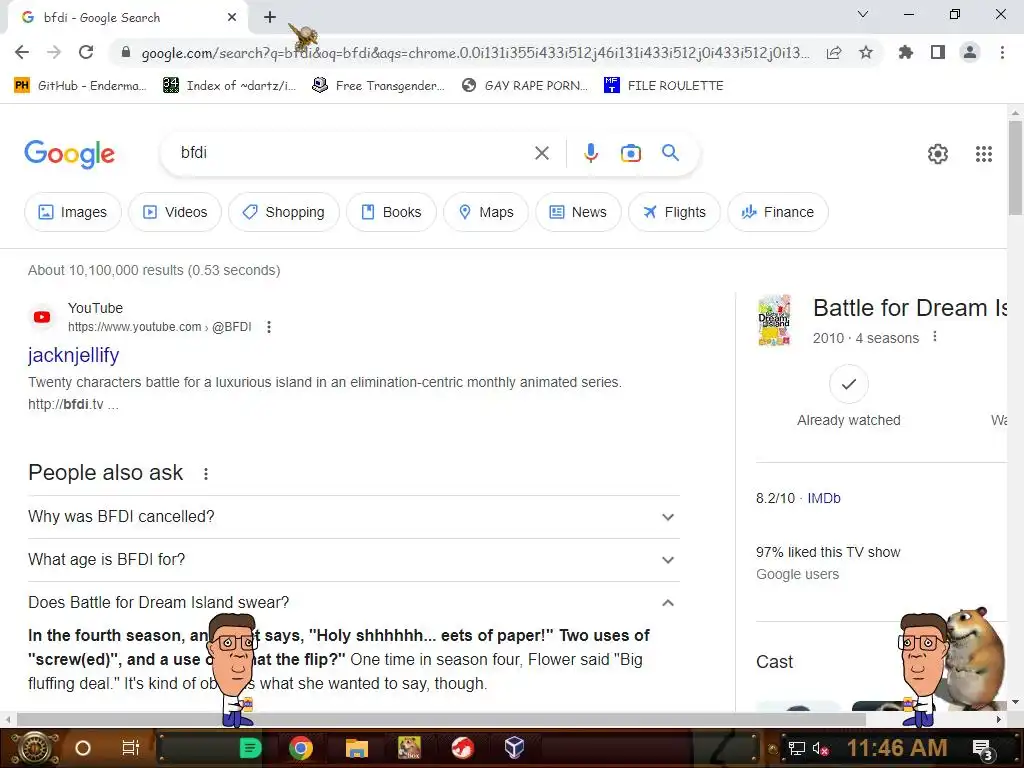The image size is (1024, 768).
Task: Focus the address bar URL
Action: [x=475, y=53]
